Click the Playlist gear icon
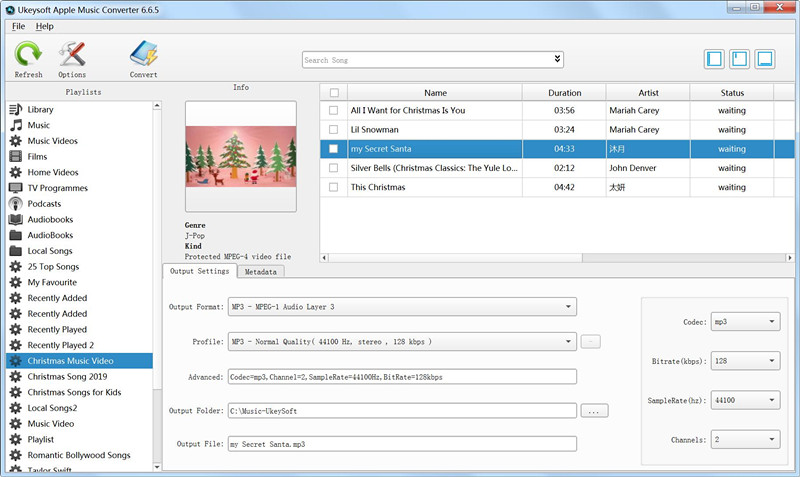Viewport: 800px width, 477px height. (x=16, y=439)
